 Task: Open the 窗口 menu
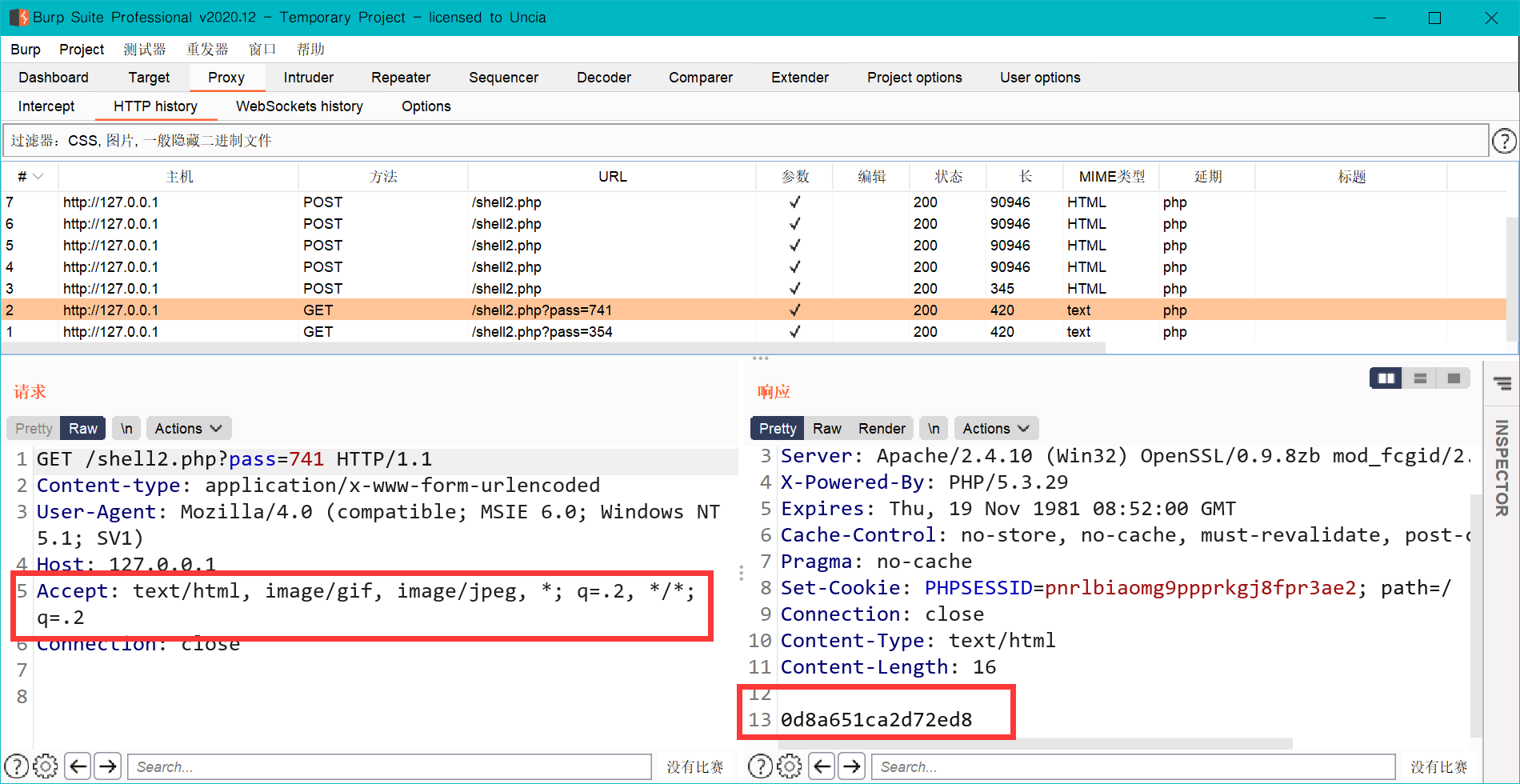[262, 50]
